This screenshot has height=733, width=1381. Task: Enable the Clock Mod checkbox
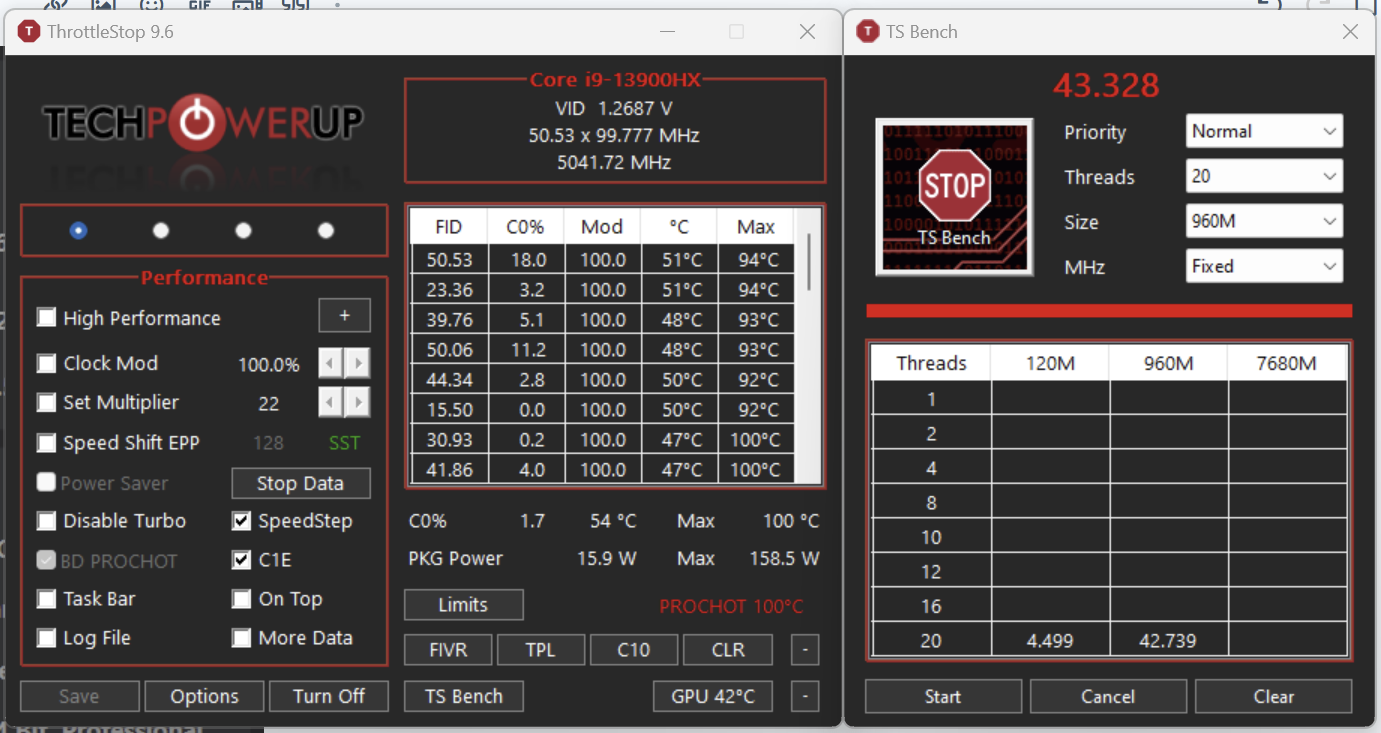[x=46, y=363]
